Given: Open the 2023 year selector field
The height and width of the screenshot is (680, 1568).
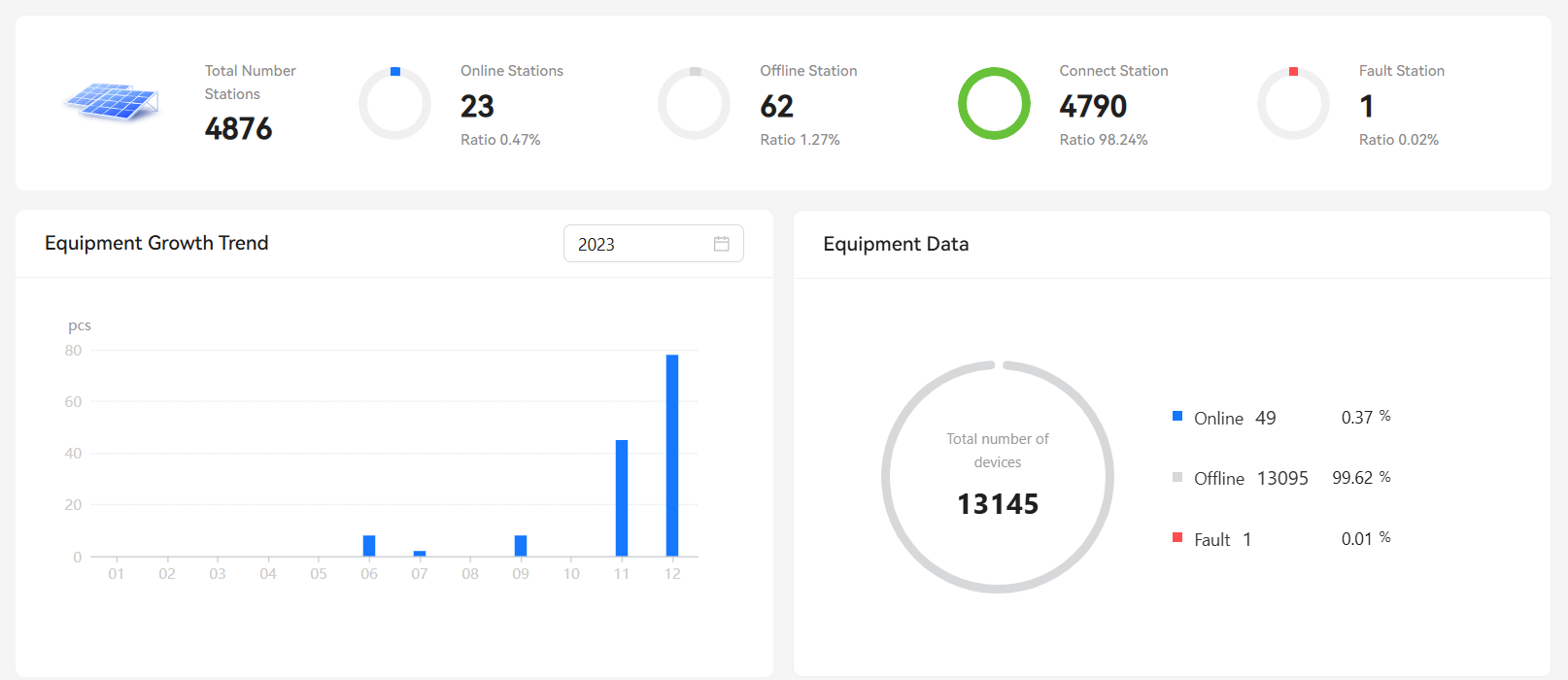Looking at the screenshot, I should point(641,244).
